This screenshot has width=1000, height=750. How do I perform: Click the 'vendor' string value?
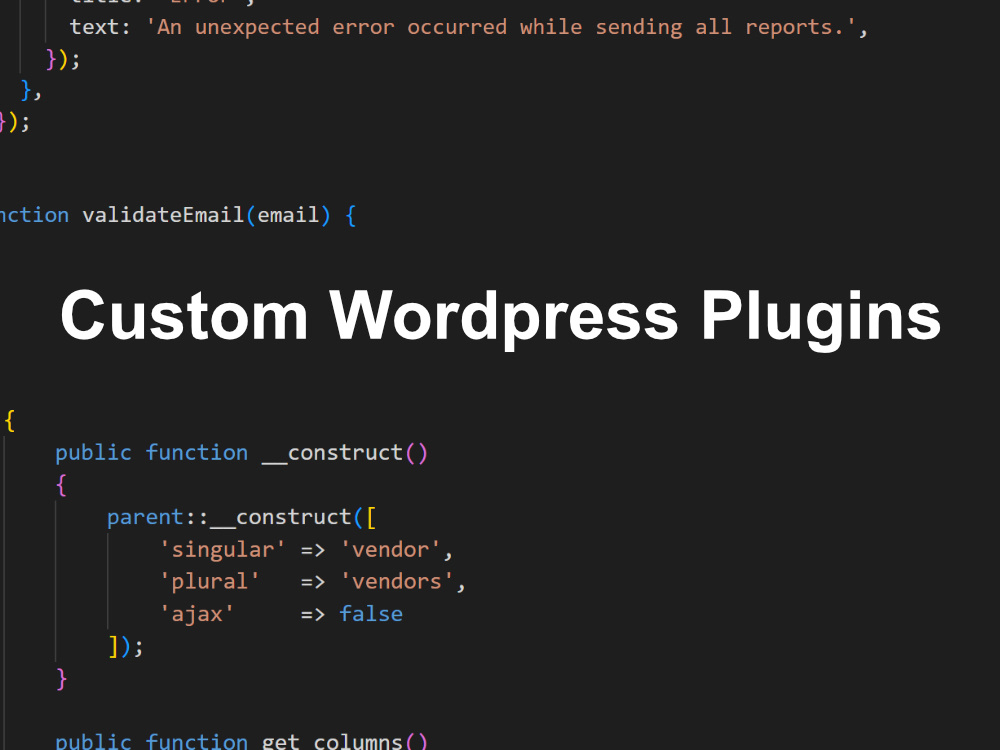pyautogui.click(x=390, y=550)
